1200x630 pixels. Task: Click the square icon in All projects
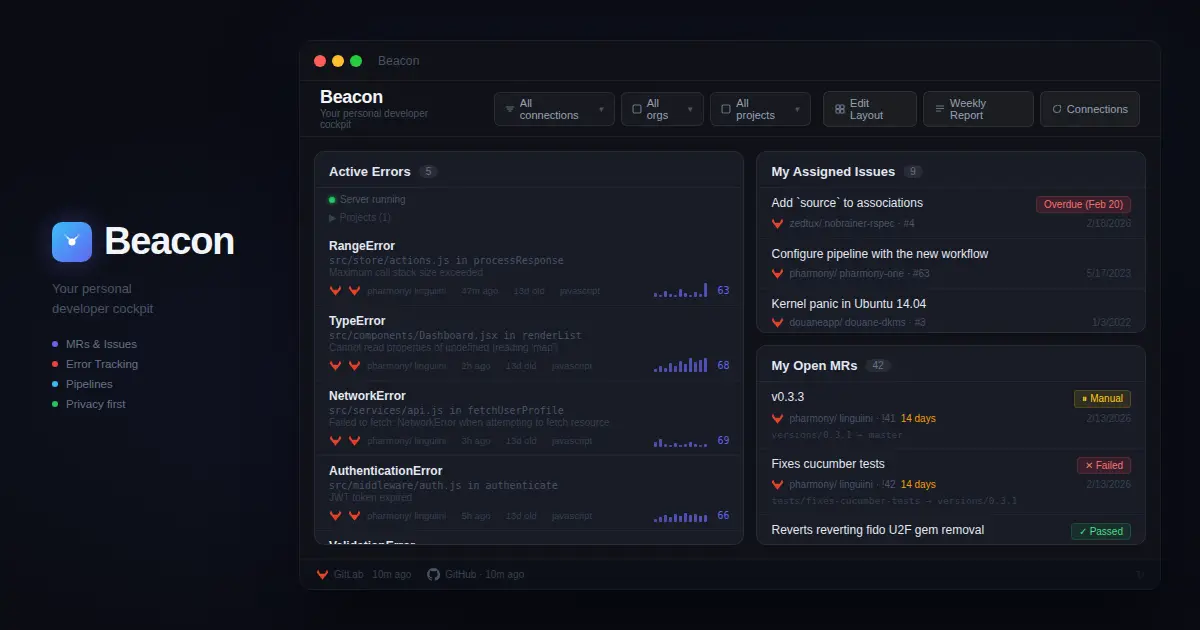click(726, 109)
